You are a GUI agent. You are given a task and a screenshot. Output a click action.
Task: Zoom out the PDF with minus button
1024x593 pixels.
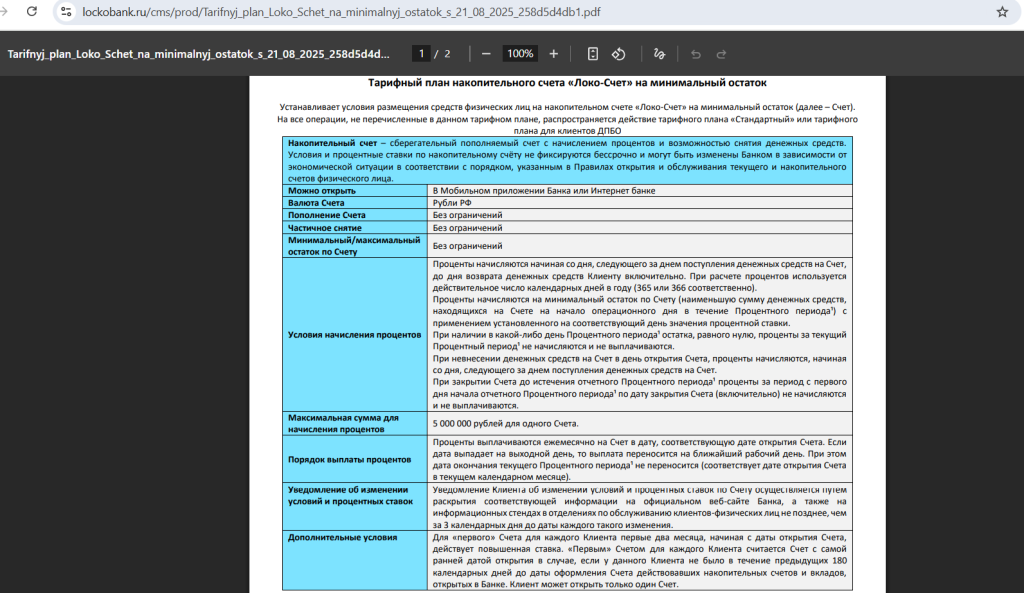486,54
